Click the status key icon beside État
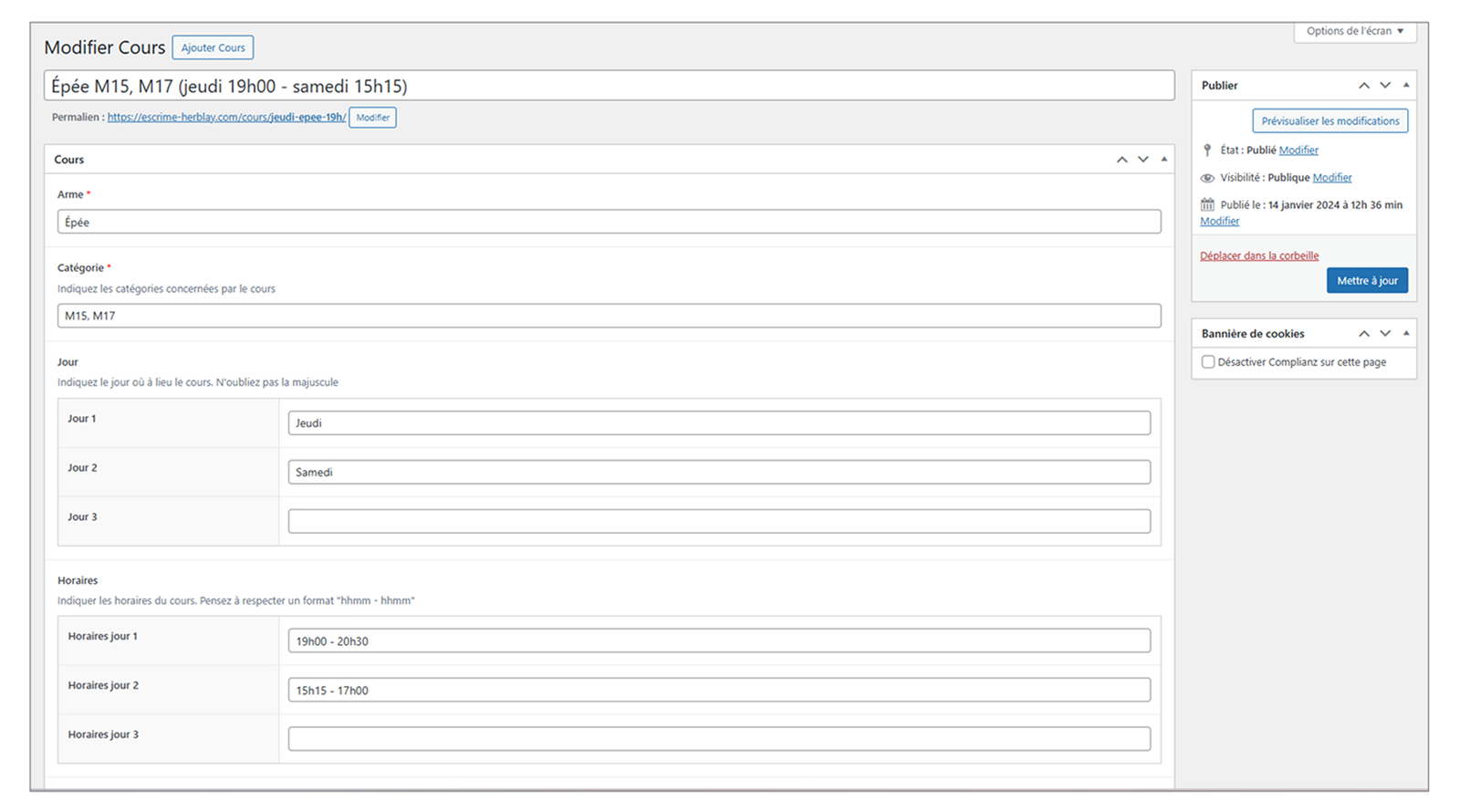1460x812 pixels. pos(1207,150)
